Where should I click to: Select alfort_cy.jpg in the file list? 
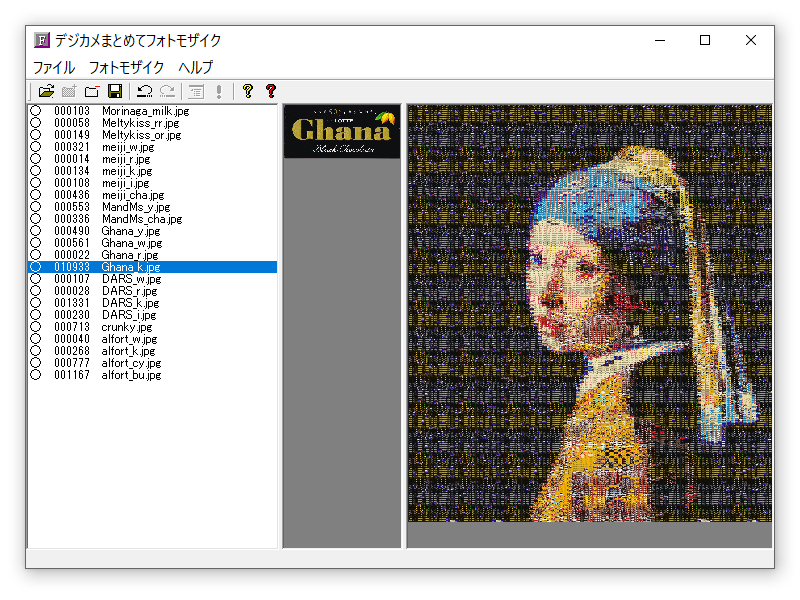(x=131, y=363)
